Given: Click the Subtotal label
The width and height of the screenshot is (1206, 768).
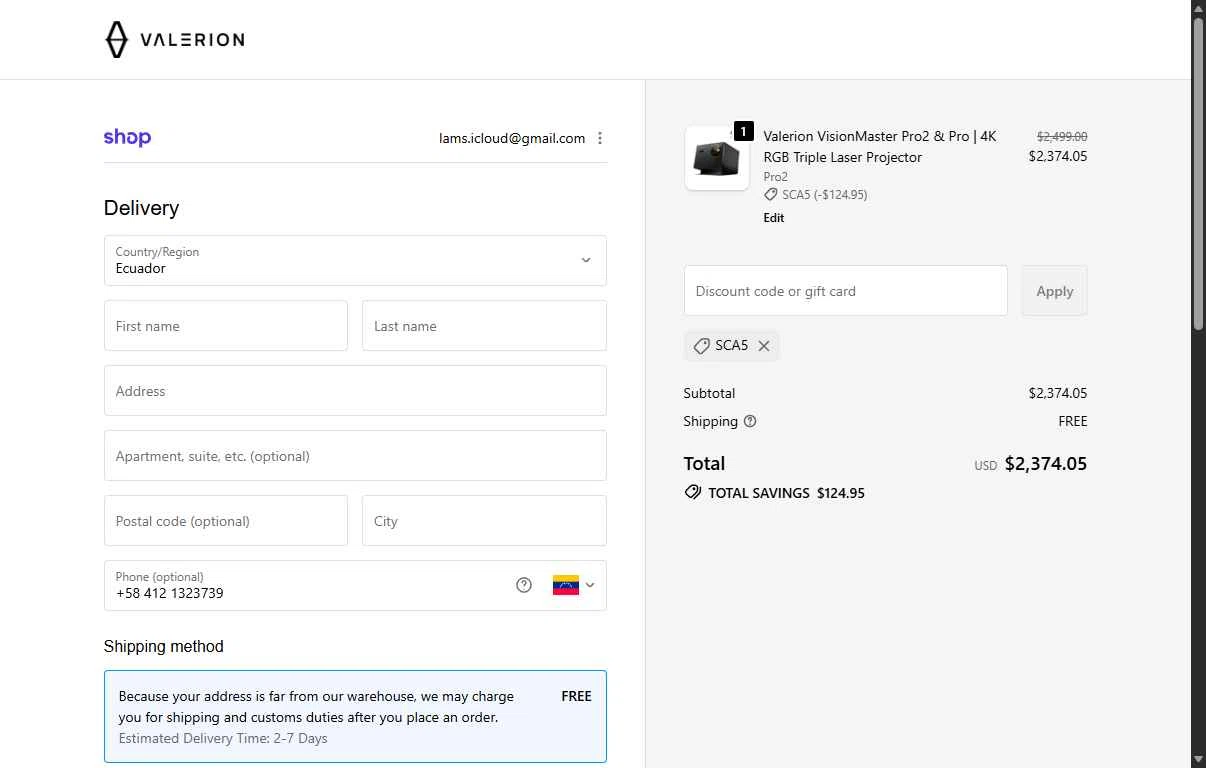Looking at the screenshot, I should (709, 393).
